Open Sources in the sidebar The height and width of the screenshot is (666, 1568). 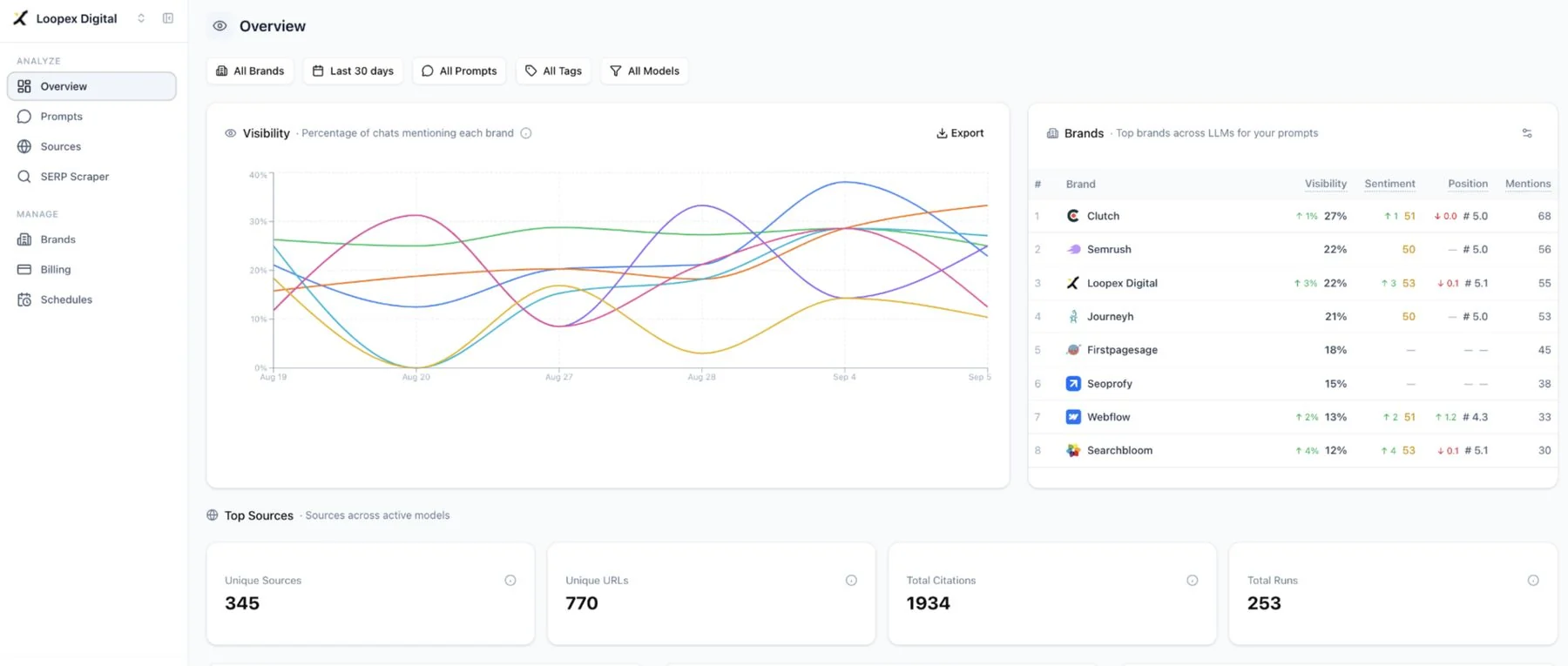(x=91, y=146)
